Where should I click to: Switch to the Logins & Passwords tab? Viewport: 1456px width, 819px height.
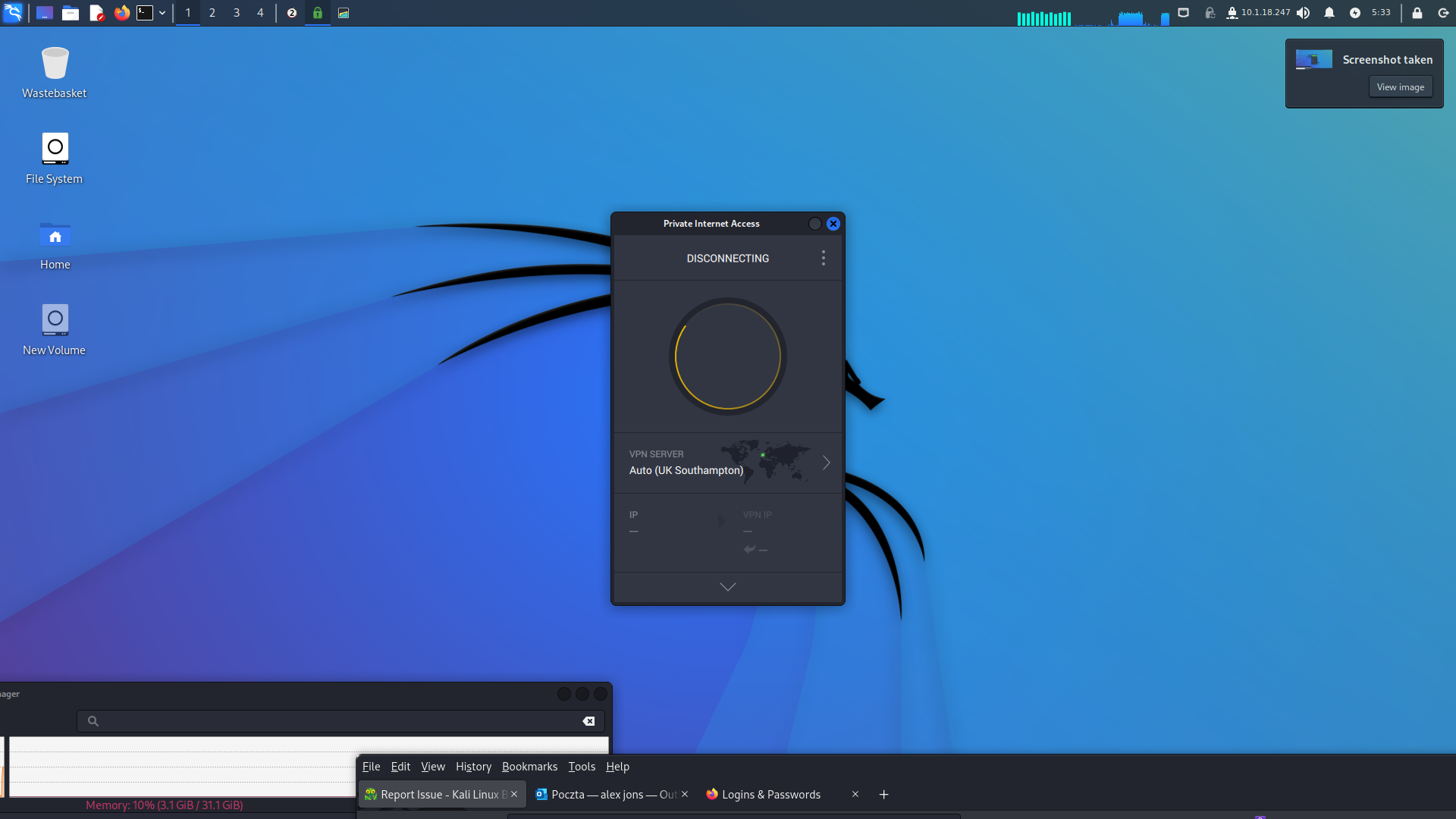[x=770, y=795]
